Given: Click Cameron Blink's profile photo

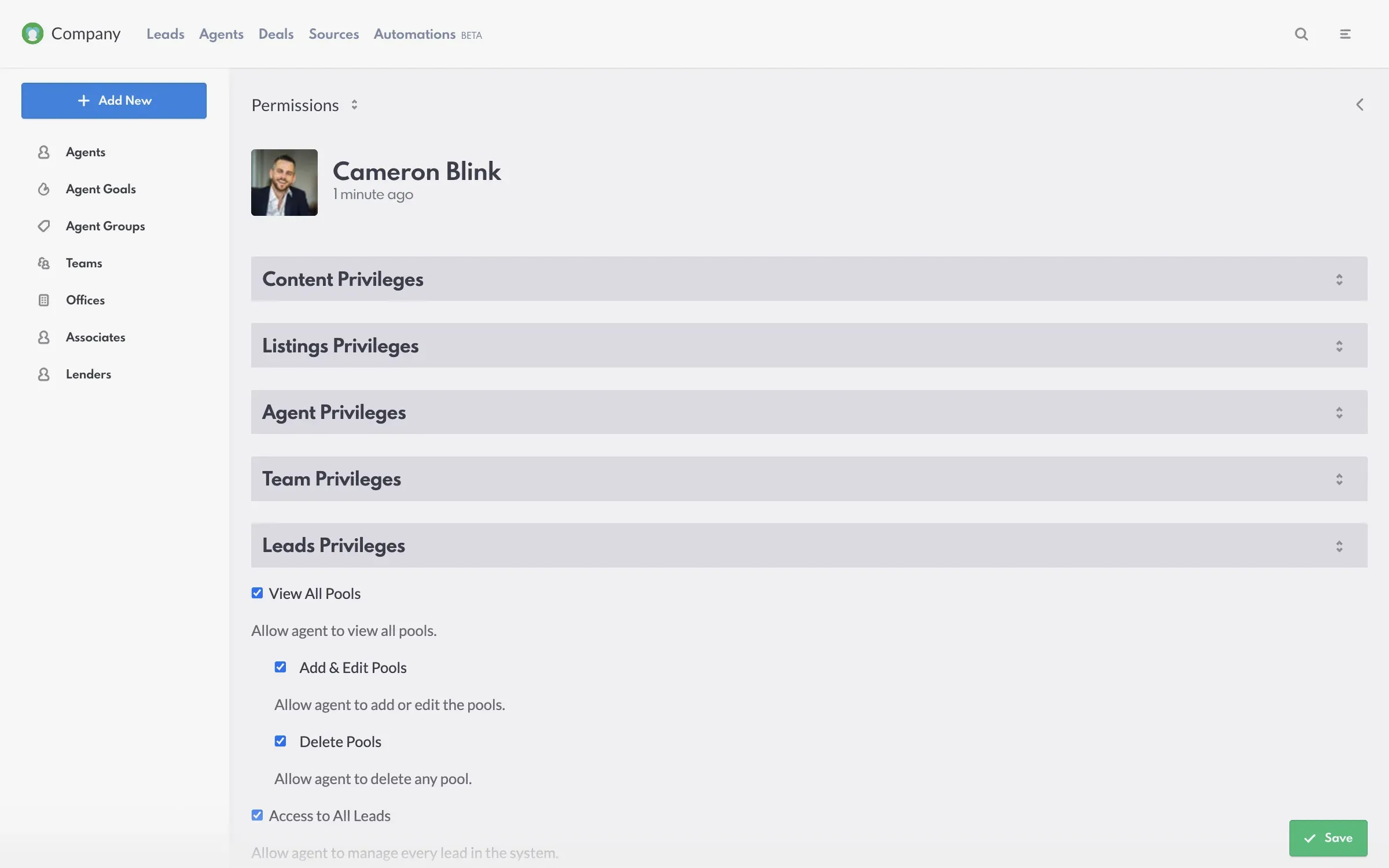Looking at the screenshot, I should [x=284, y=182].
